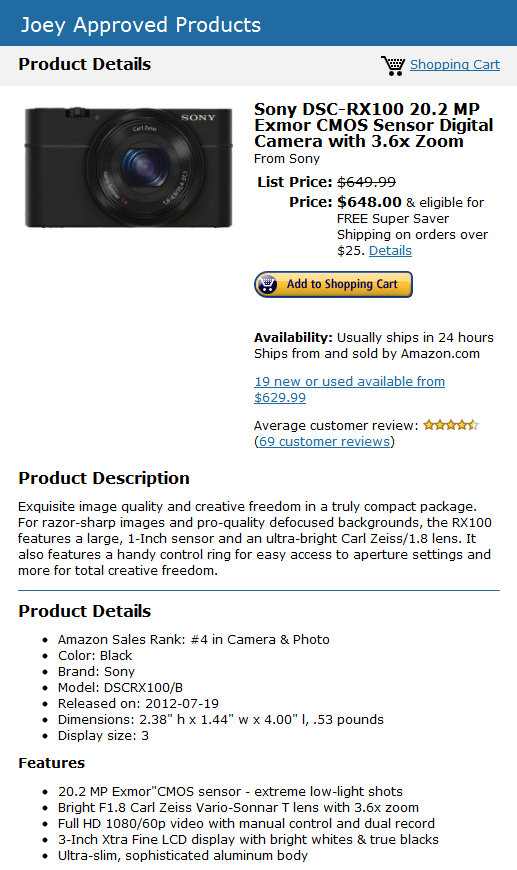Open the Shopping Cart link

(455, 65)
